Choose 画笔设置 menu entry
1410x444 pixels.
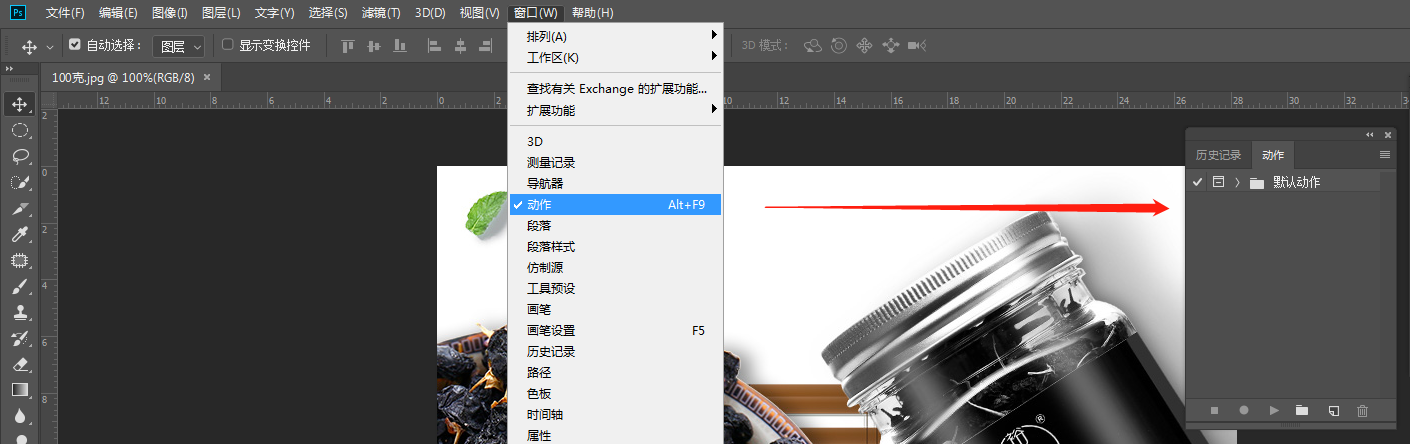tap(615, 330)
